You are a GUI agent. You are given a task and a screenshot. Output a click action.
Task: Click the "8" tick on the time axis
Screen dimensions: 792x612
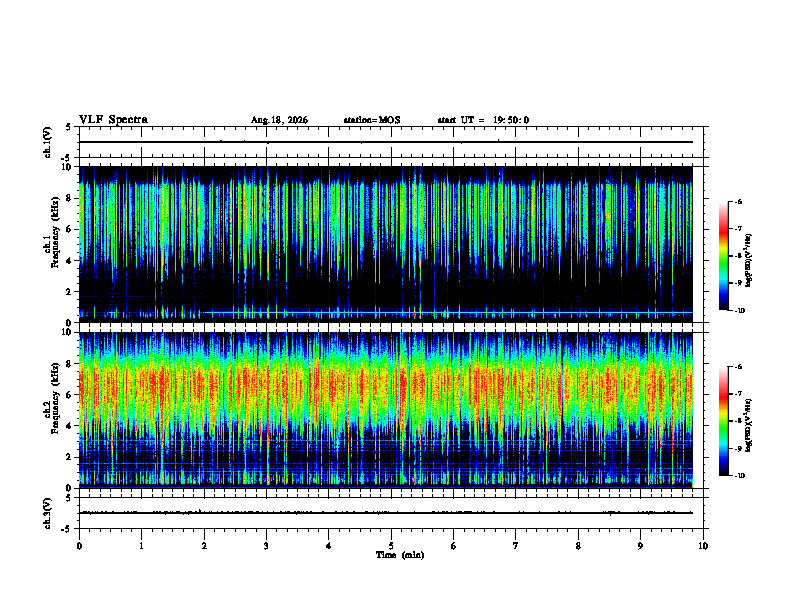(578, 546)
